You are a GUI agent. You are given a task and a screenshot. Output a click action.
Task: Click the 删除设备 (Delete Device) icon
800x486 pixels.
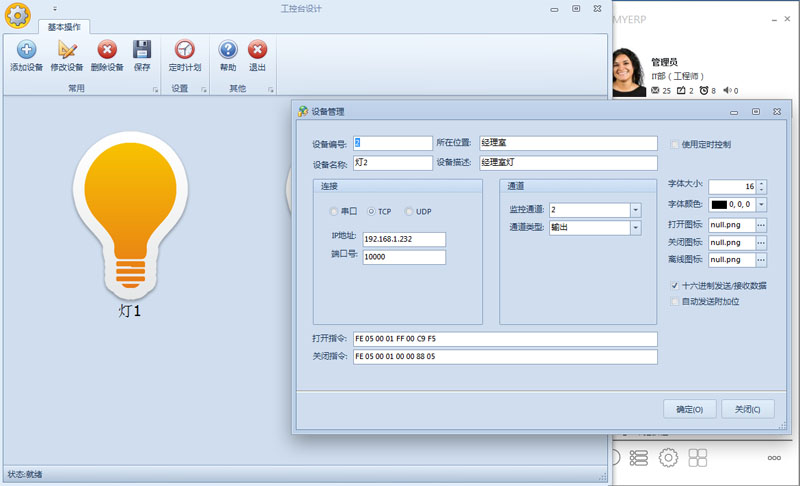[x=106, y=50]
